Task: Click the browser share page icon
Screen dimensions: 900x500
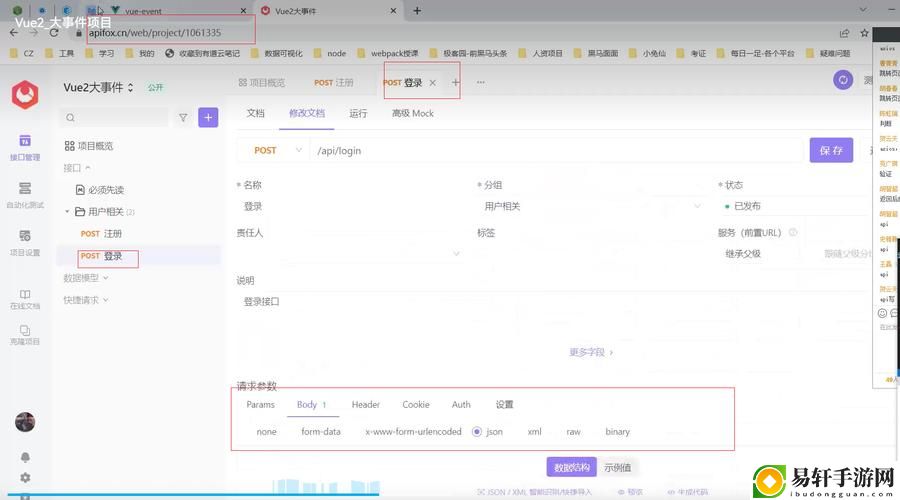Action: (844, 33)
